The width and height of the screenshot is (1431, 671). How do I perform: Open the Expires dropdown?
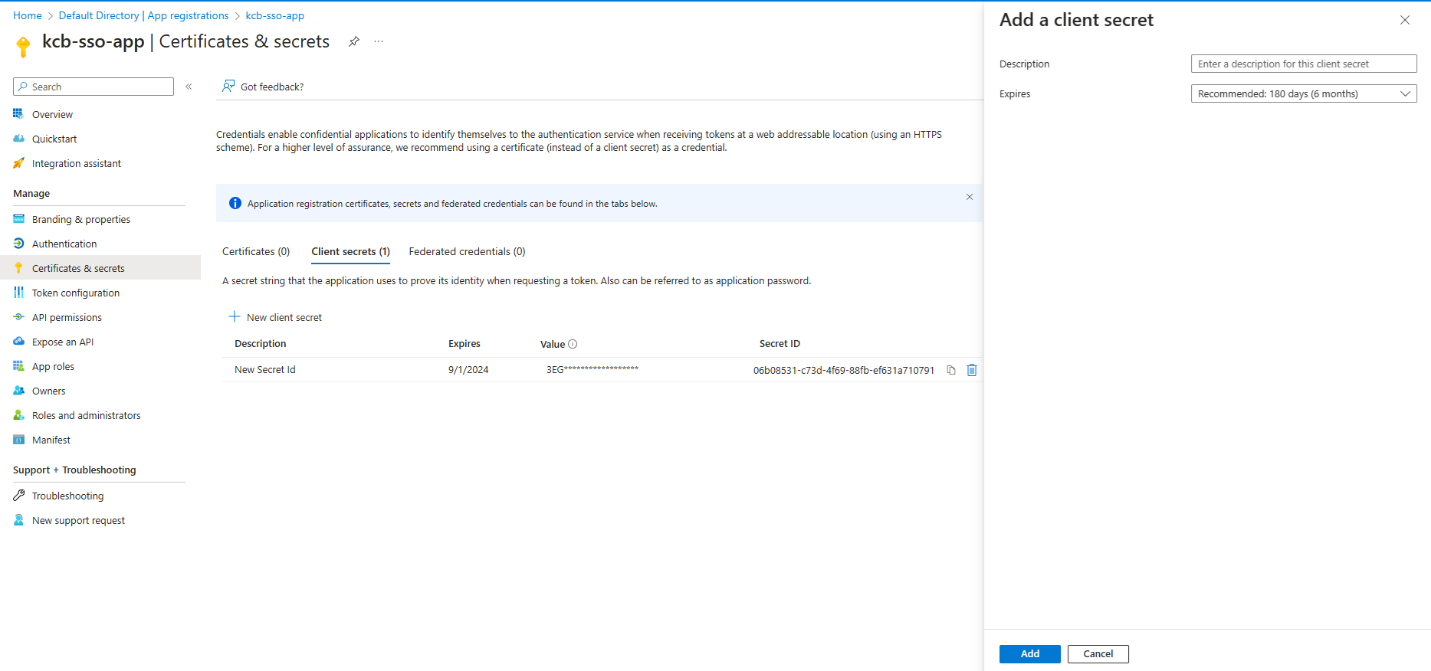tap(1304, 94)
